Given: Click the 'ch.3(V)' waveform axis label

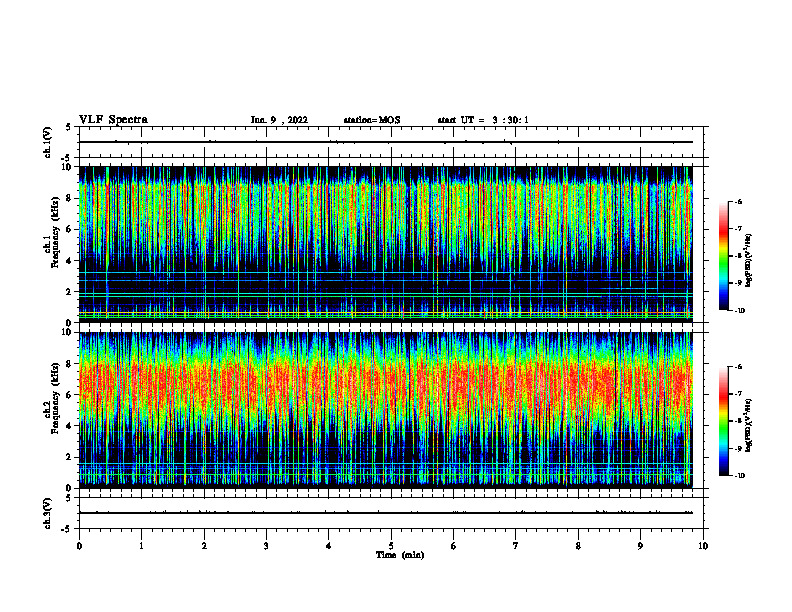Looking at the screenshot, I should coord(47,513).
